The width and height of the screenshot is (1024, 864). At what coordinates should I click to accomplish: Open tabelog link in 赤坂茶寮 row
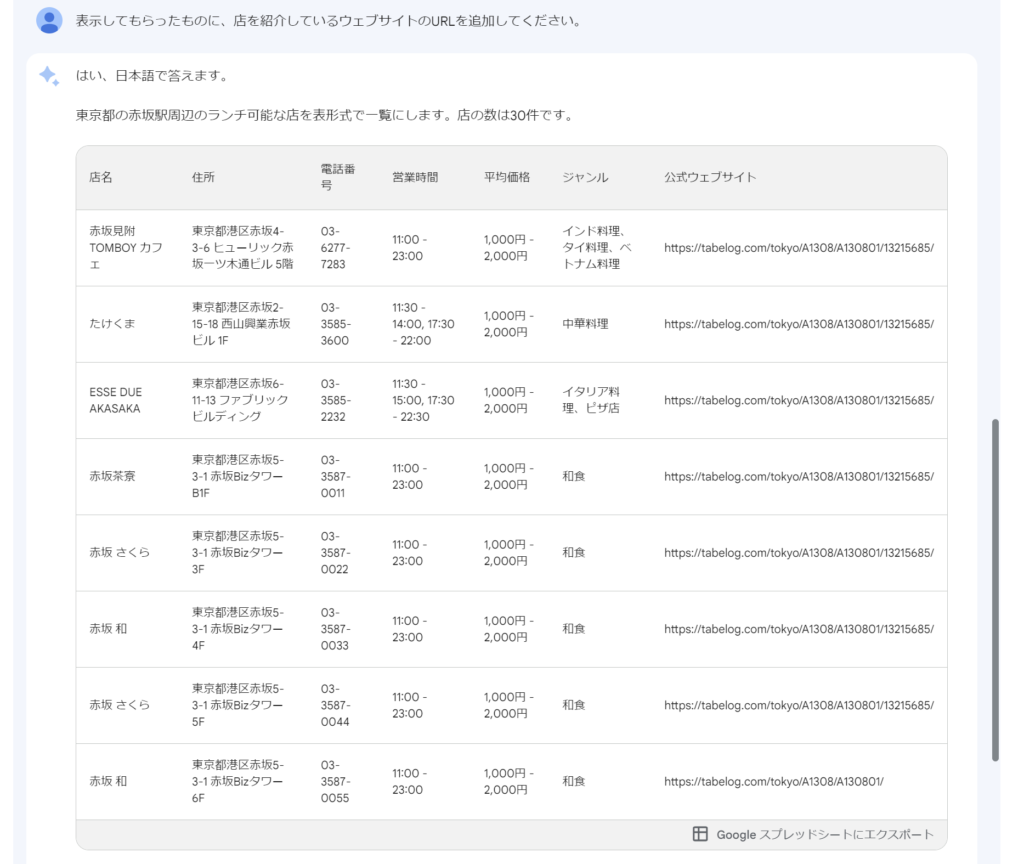pos(799,477)
